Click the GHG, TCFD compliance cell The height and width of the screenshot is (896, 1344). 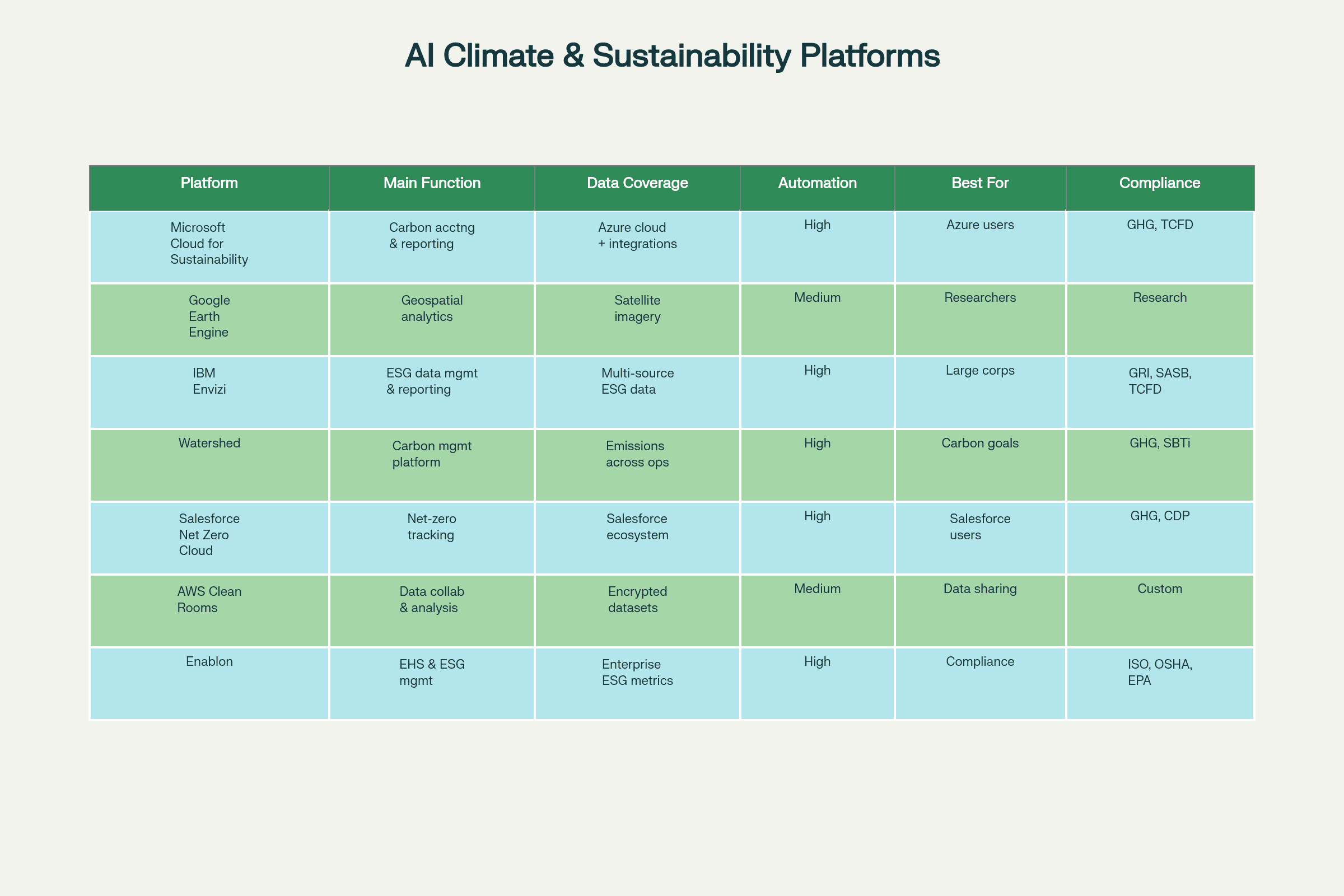(1160, 247)
